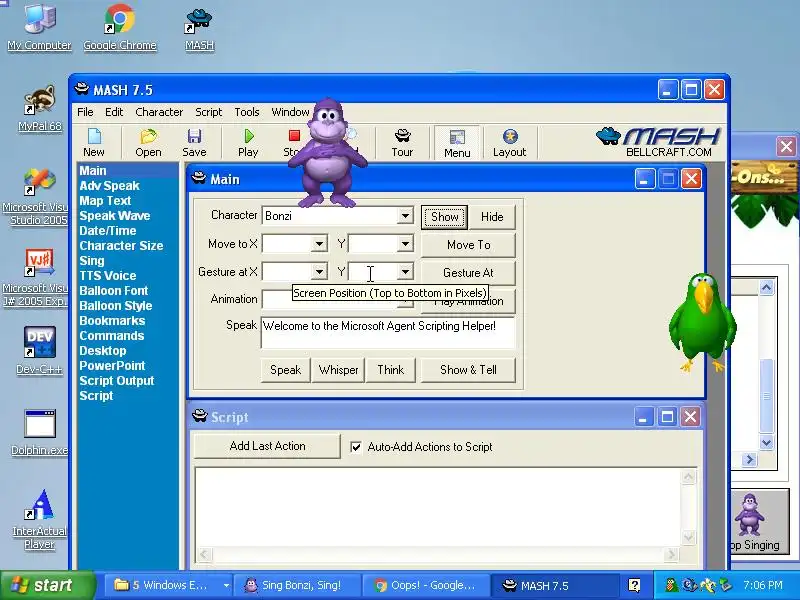
Task: Select MyPal 68 desktop icon
Action: [x=40, y=108]
